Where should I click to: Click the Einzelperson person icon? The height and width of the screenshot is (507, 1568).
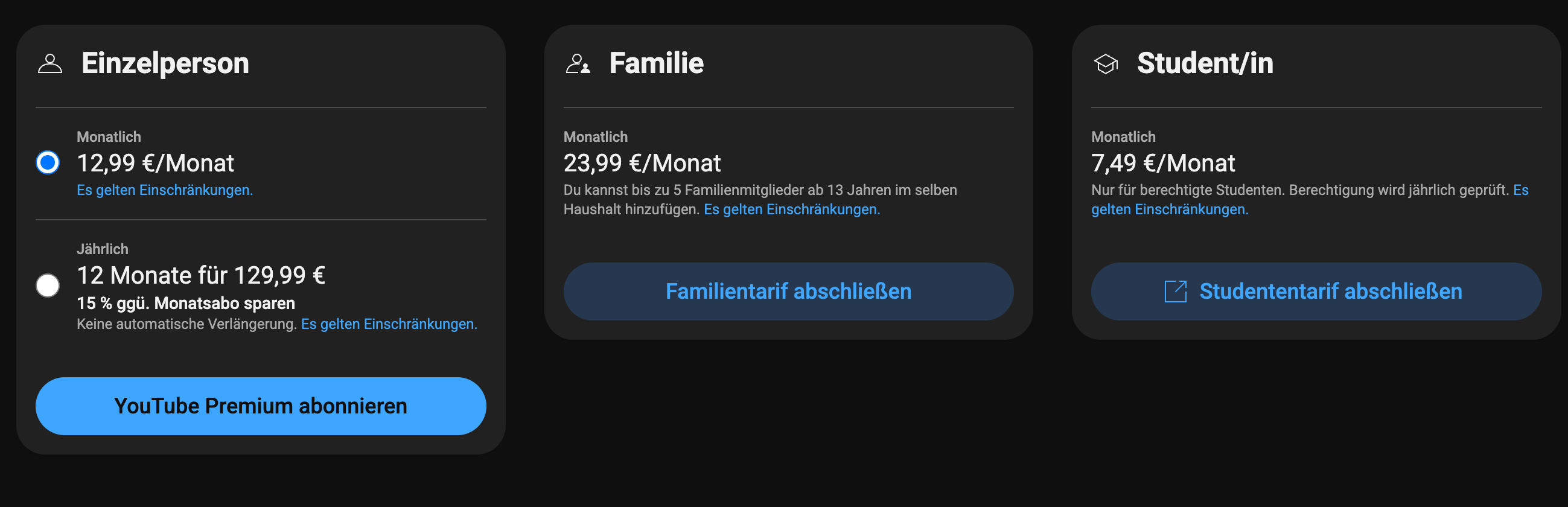[x=50, y=63]
